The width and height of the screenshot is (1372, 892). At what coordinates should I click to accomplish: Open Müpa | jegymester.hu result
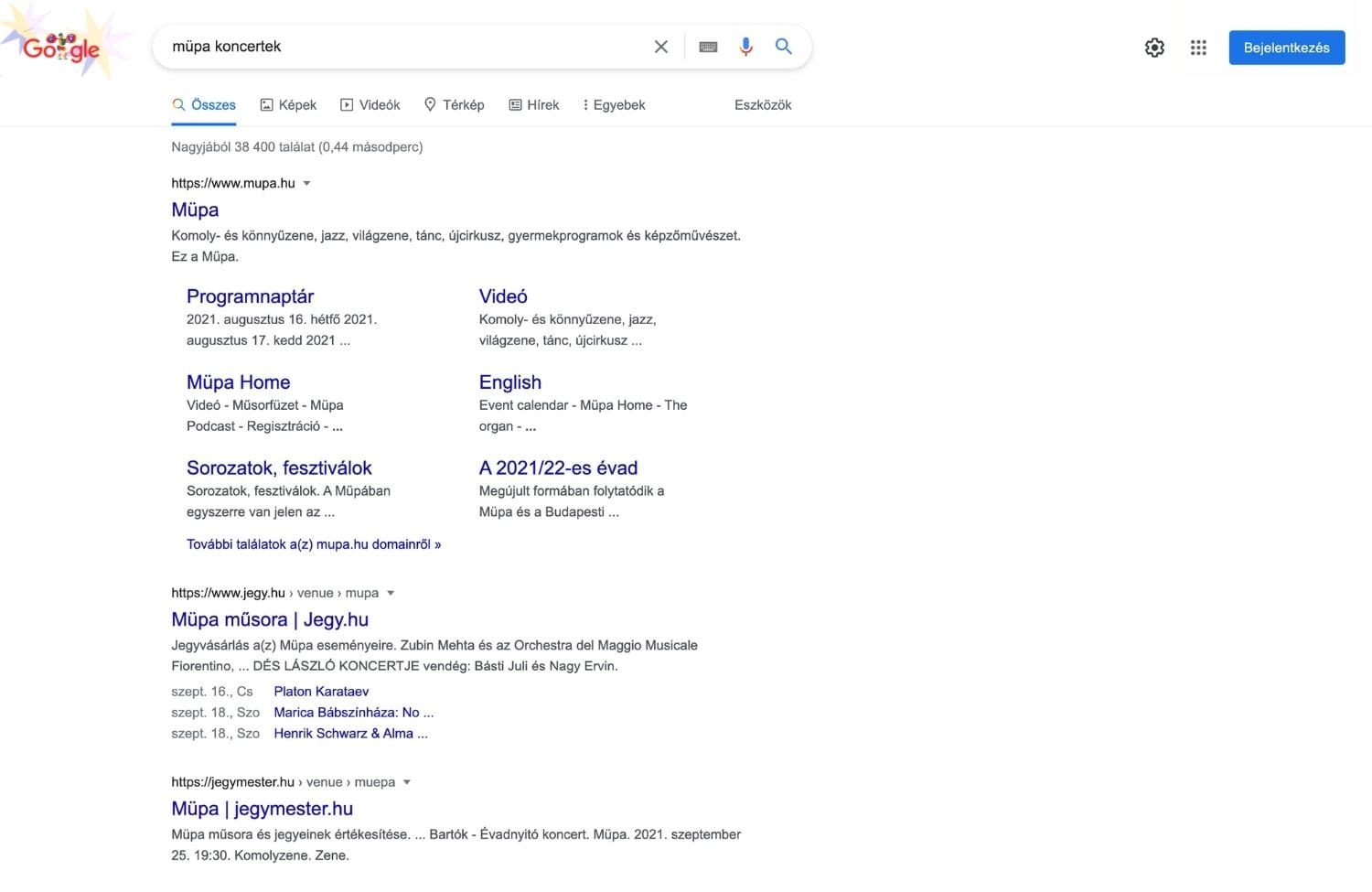coord(262,809)
